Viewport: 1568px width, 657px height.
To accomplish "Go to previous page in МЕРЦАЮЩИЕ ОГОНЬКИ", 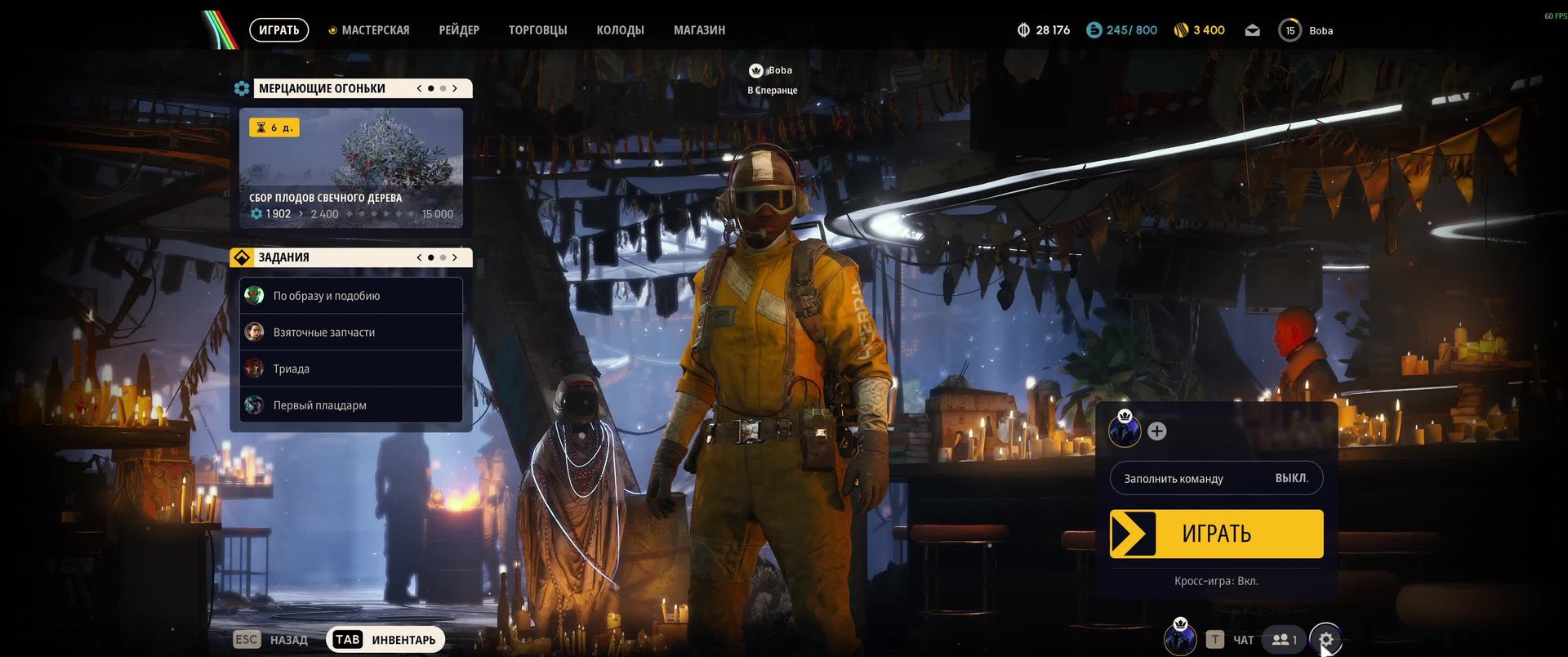I will tap(419, 88).
